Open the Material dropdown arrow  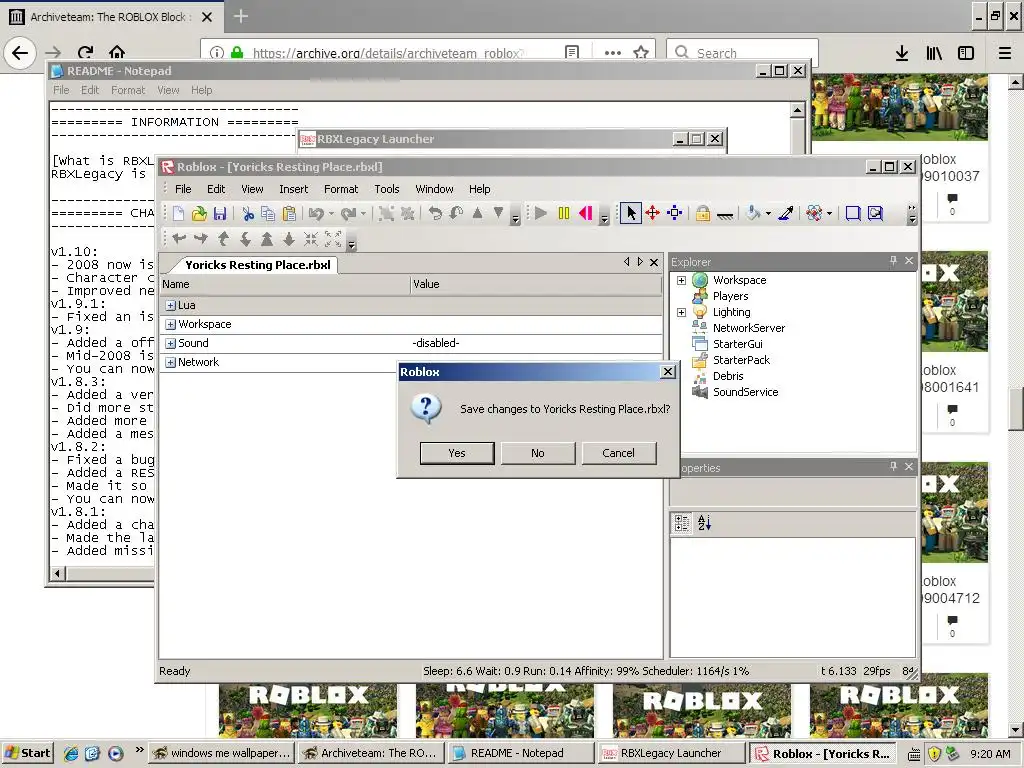tap(829, 214)
